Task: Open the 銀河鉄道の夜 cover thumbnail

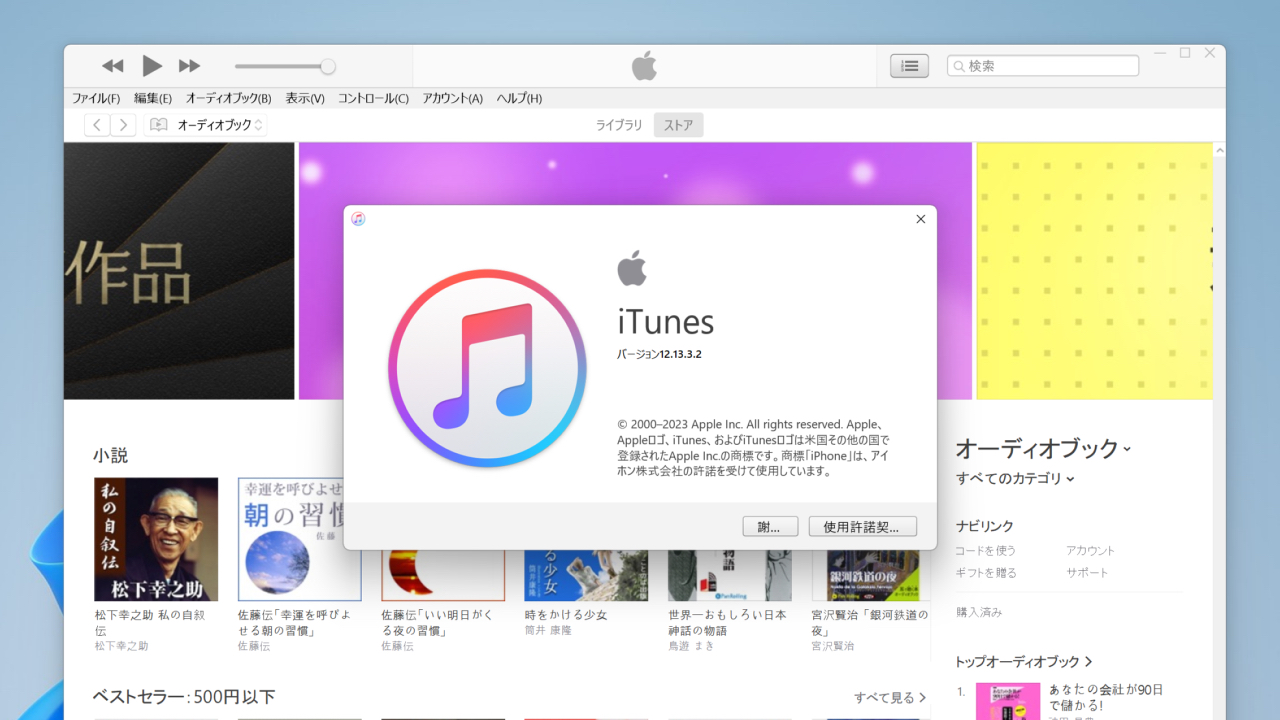Action: pyautogui.click(x=873, y=575)
